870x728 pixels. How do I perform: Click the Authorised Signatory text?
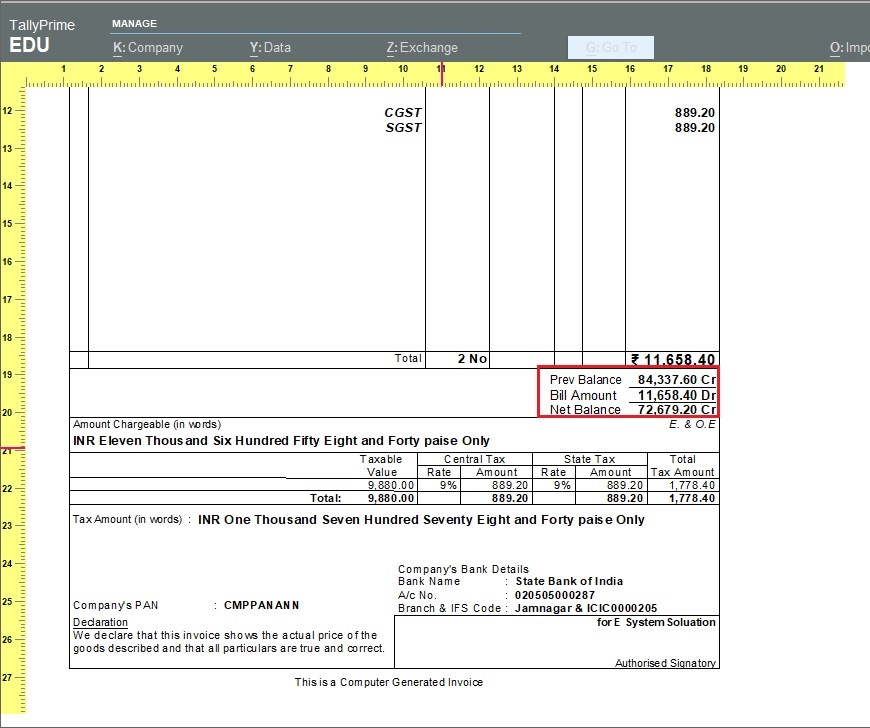point(666,663)
